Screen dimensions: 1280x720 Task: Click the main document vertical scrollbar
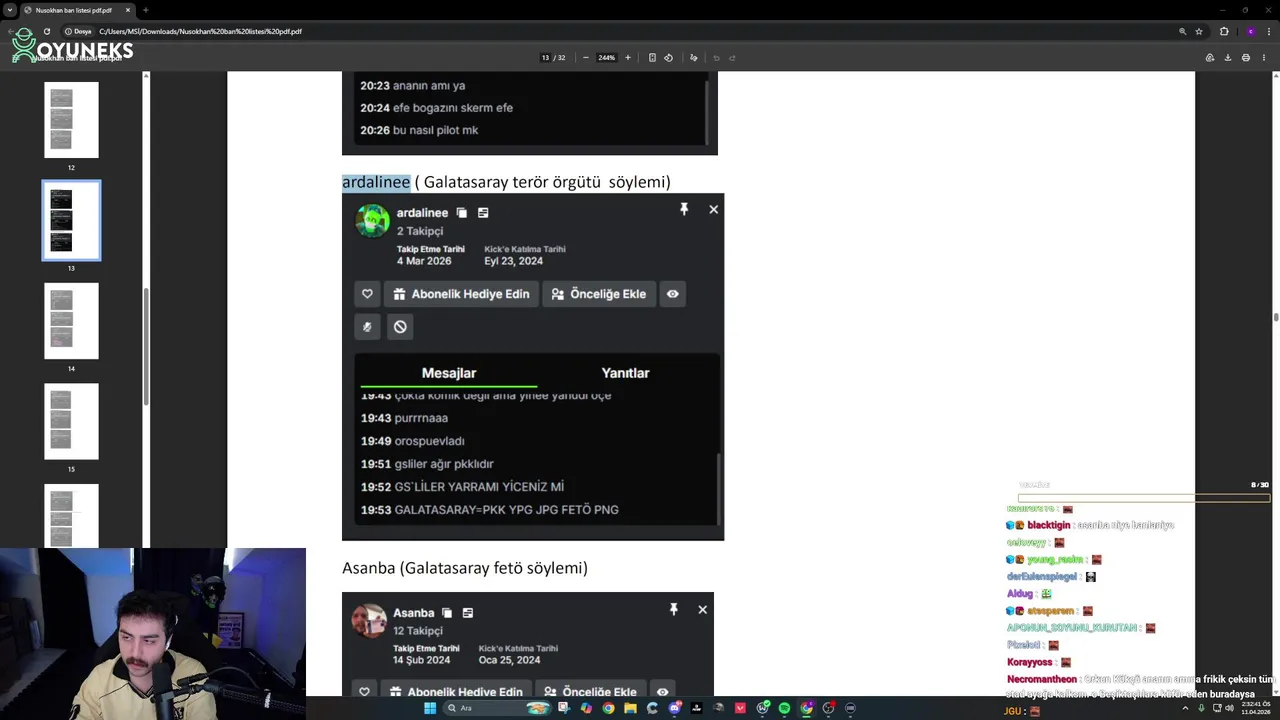tap(1275, 317)
